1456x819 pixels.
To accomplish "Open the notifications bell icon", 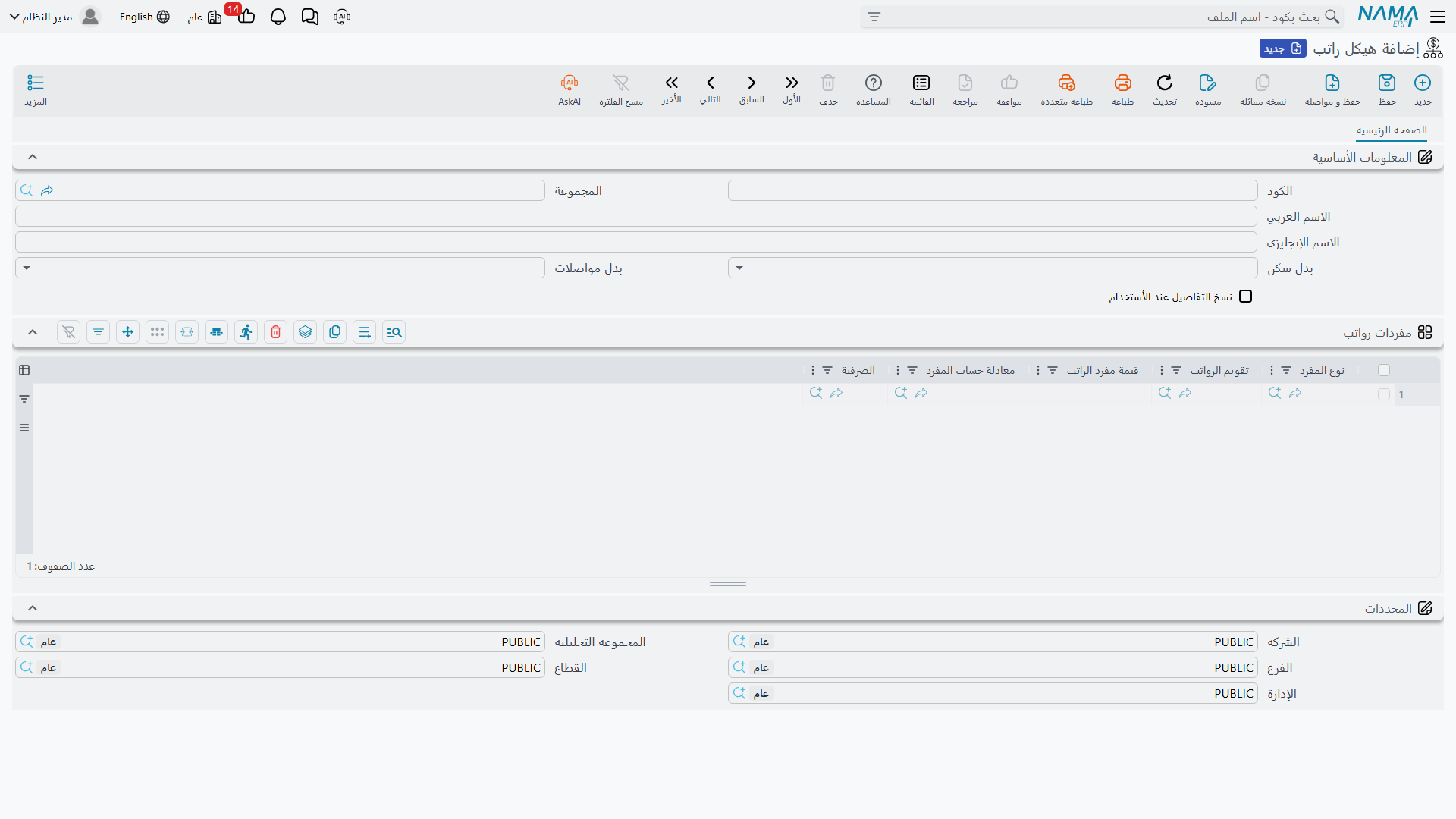I will tap(278, 17).
